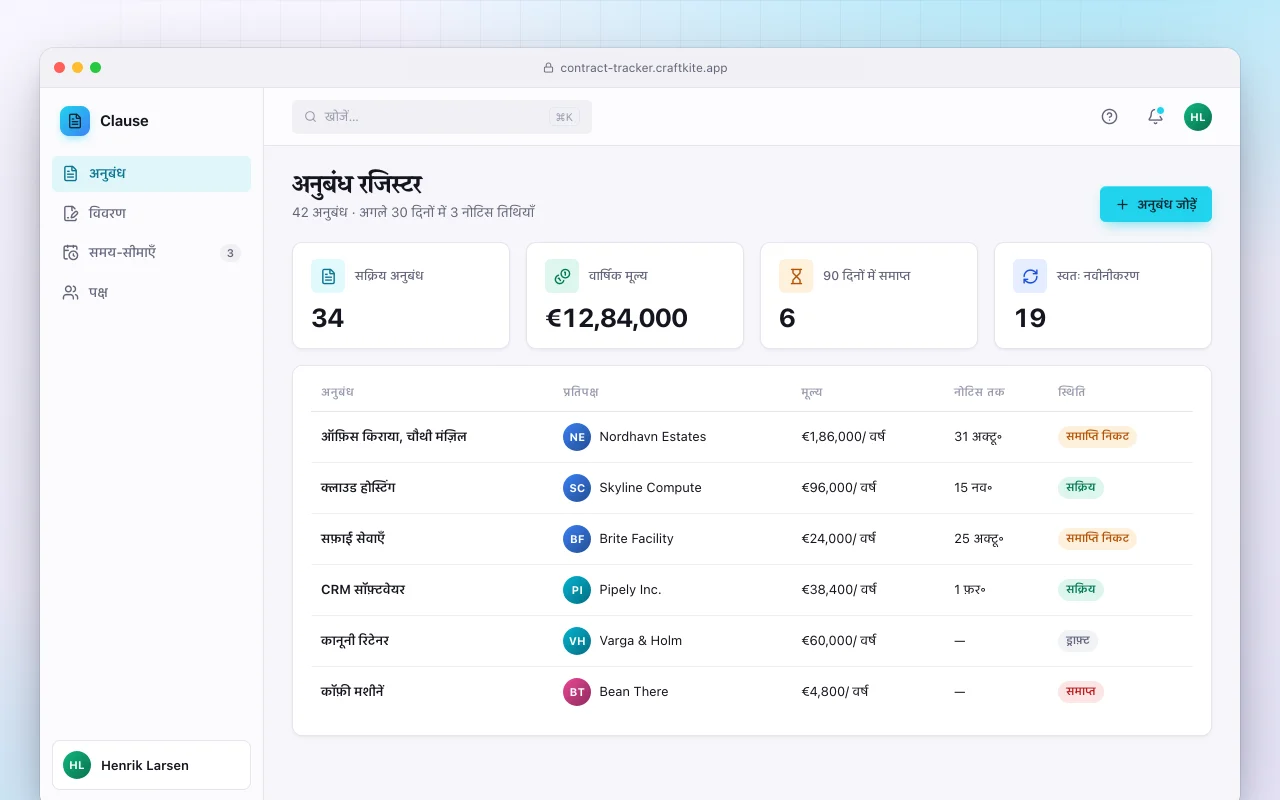1280x800 pixels.
Task: Click the समाप्ति निकट badge for Nordhavn Estates
Action: 1097,437
